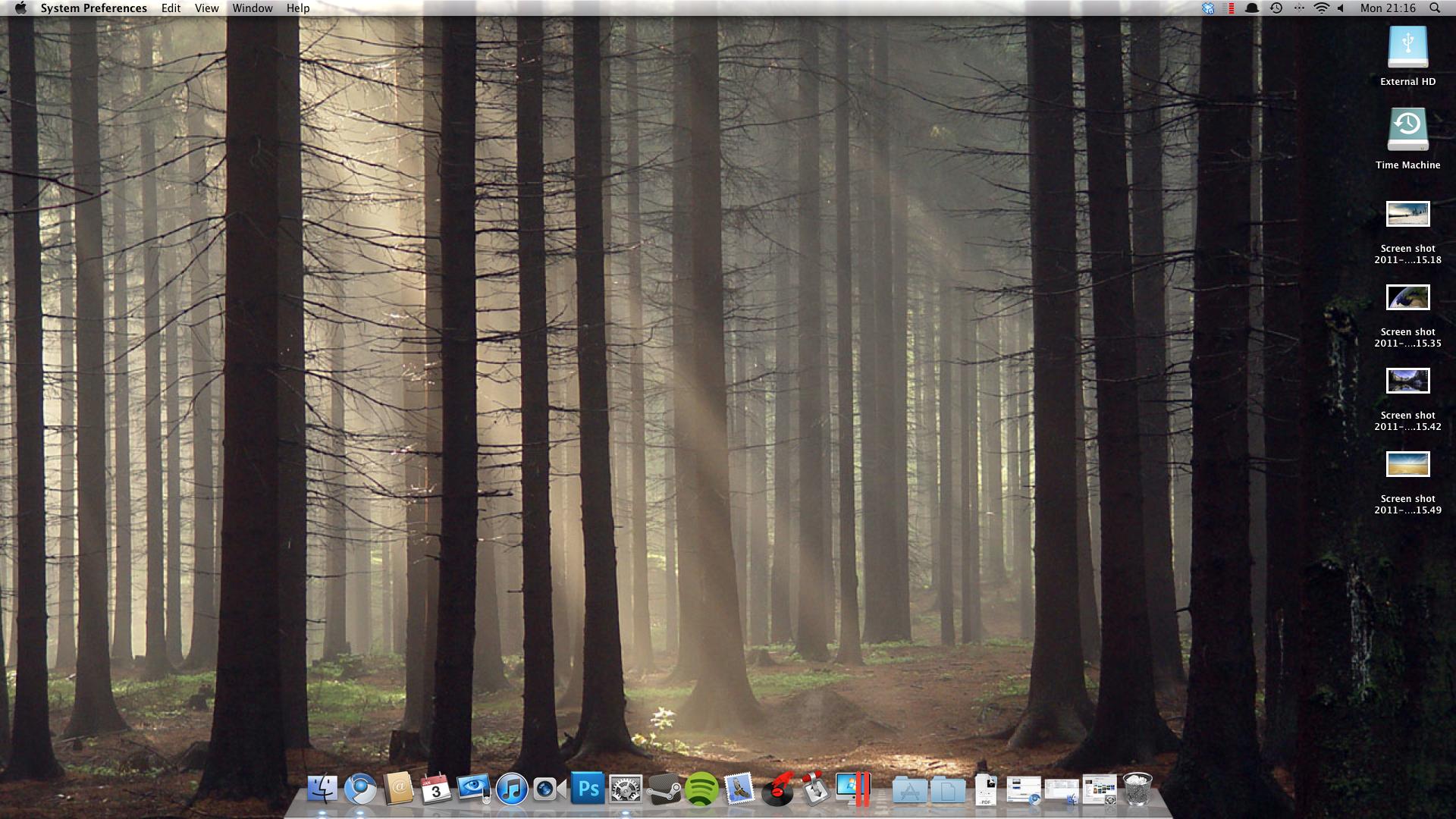Image resolution: width=1456 pixels, height=819 pixels.
Task: Select the External HD desktop drive
Action: pyautogui.click(x=1407, y=49)
